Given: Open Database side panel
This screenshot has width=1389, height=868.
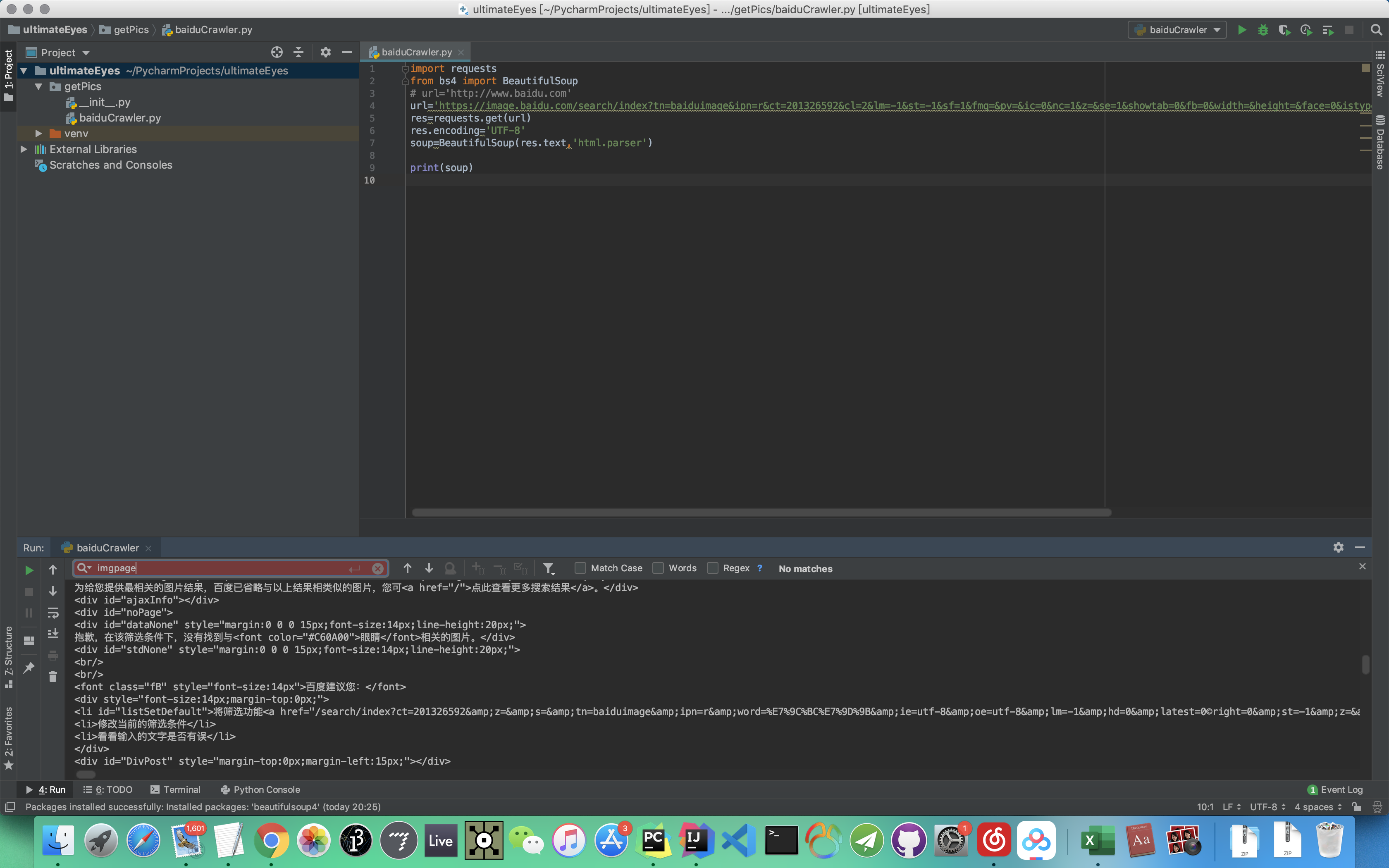Looking at the screenshot, I should (1380, 142).
